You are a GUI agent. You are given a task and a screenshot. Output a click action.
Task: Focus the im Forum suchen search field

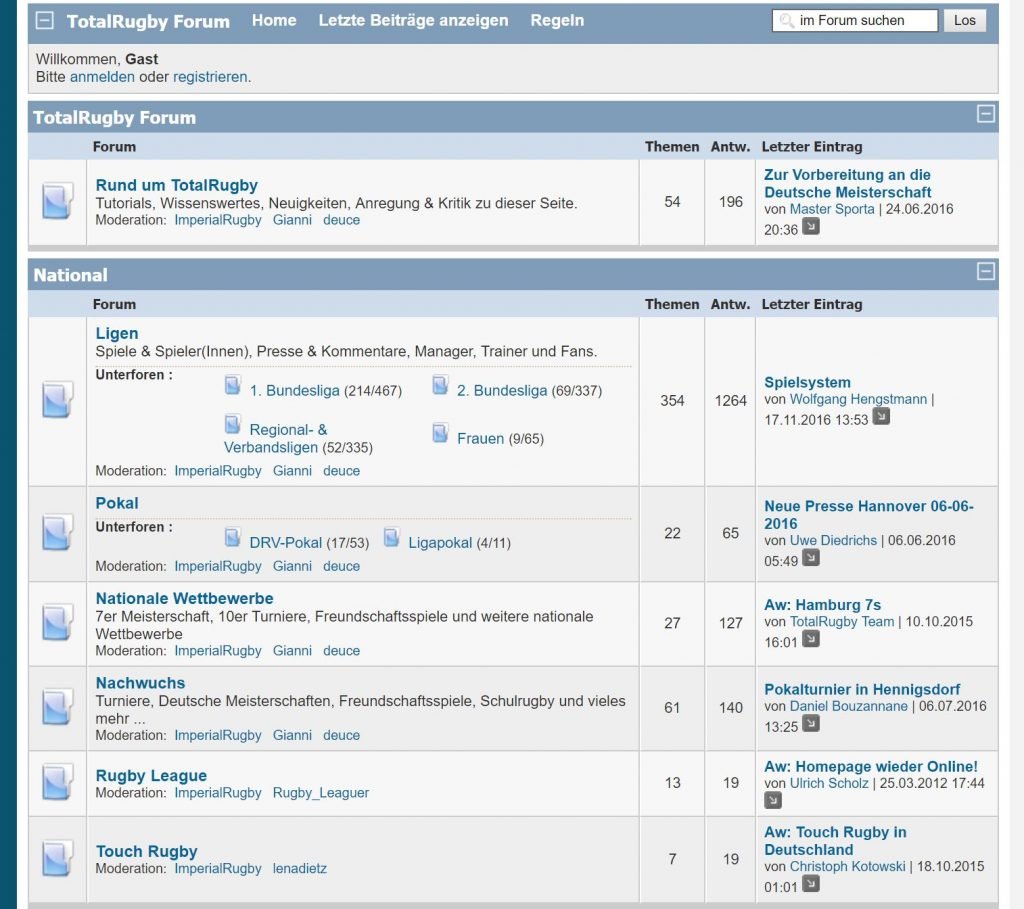point(860,20)
